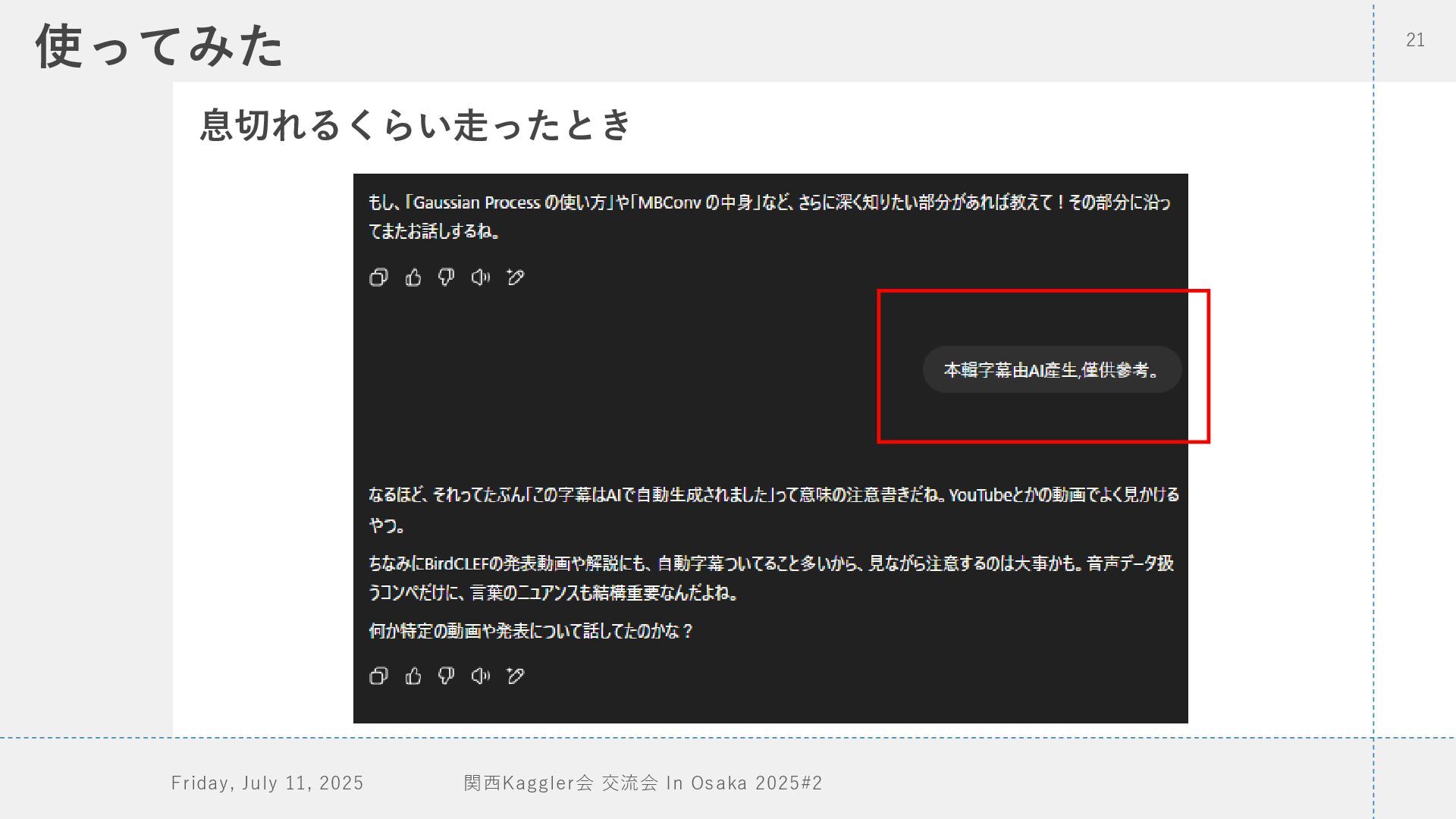Click footer text 関西Kaggler会 交流会 In Osaka 2025#2
This screenshot has width=1456, height=819.
[643, 783]
